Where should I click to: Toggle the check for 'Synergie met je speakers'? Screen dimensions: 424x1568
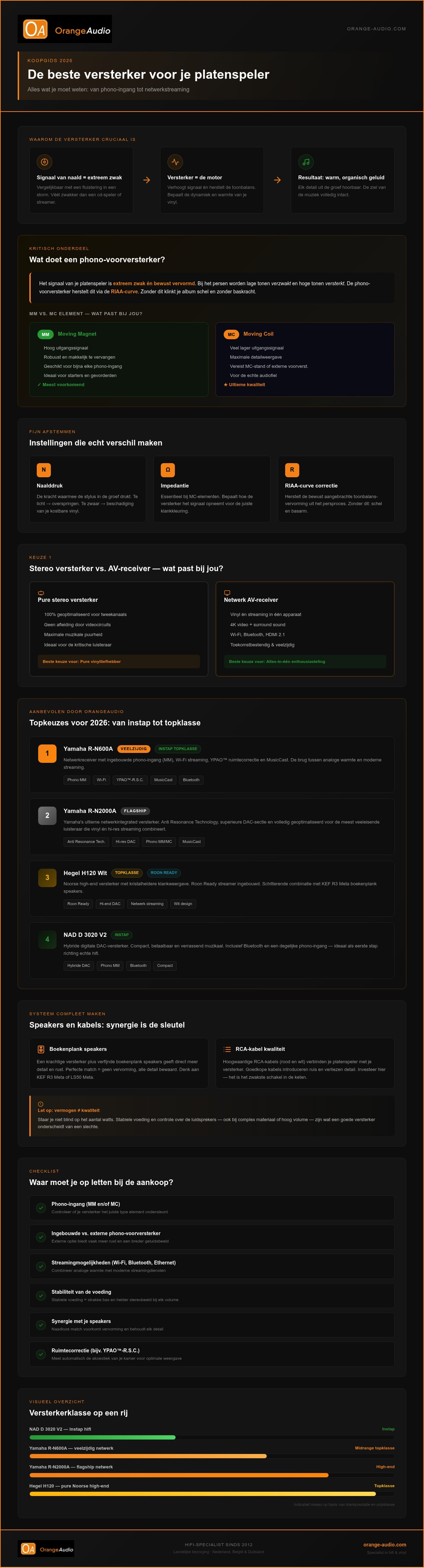coord(41,1324)
